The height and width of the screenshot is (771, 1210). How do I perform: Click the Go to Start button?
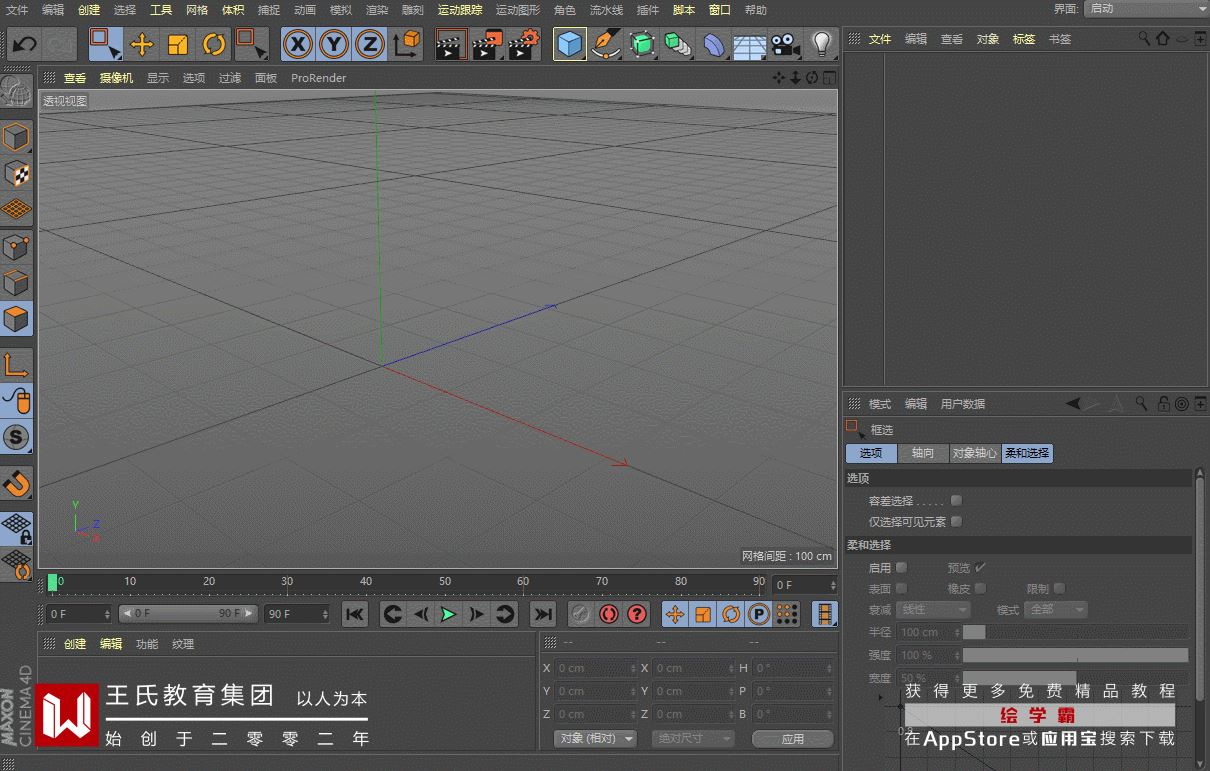[355, 614]
